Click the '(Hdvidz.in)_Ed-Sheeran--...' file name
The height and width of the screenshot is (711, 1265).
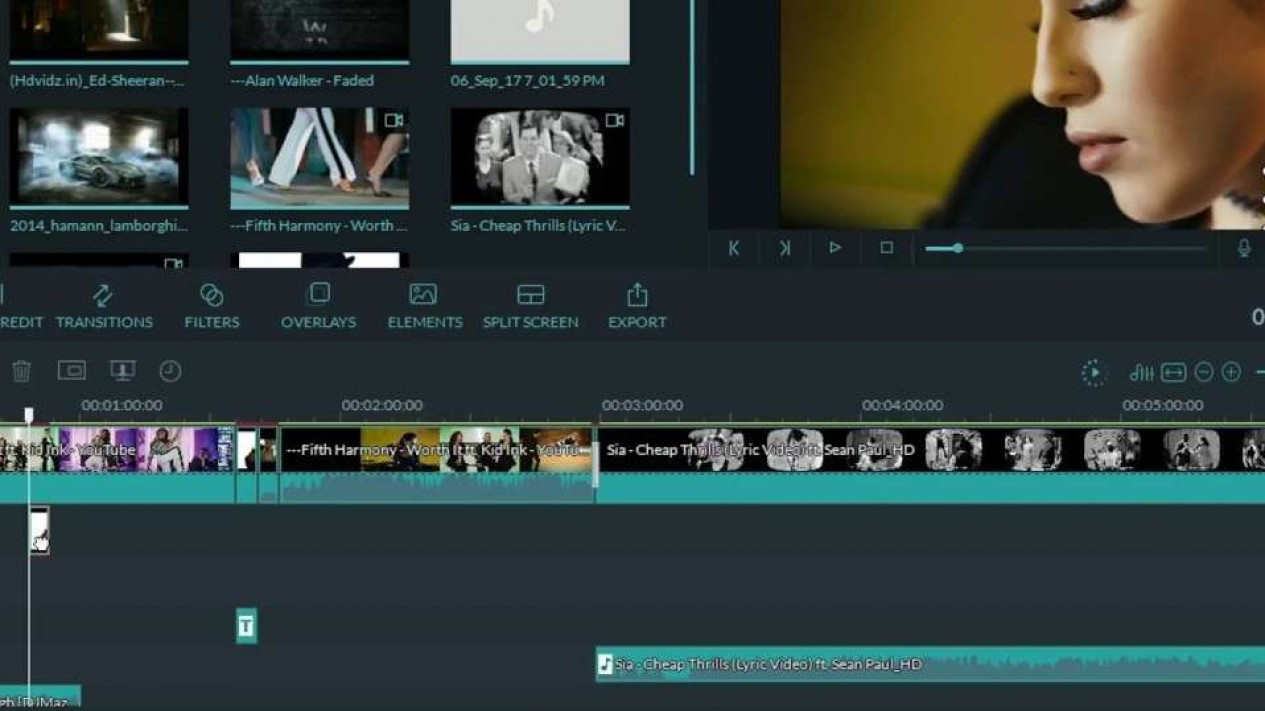(x=97, y=81)
